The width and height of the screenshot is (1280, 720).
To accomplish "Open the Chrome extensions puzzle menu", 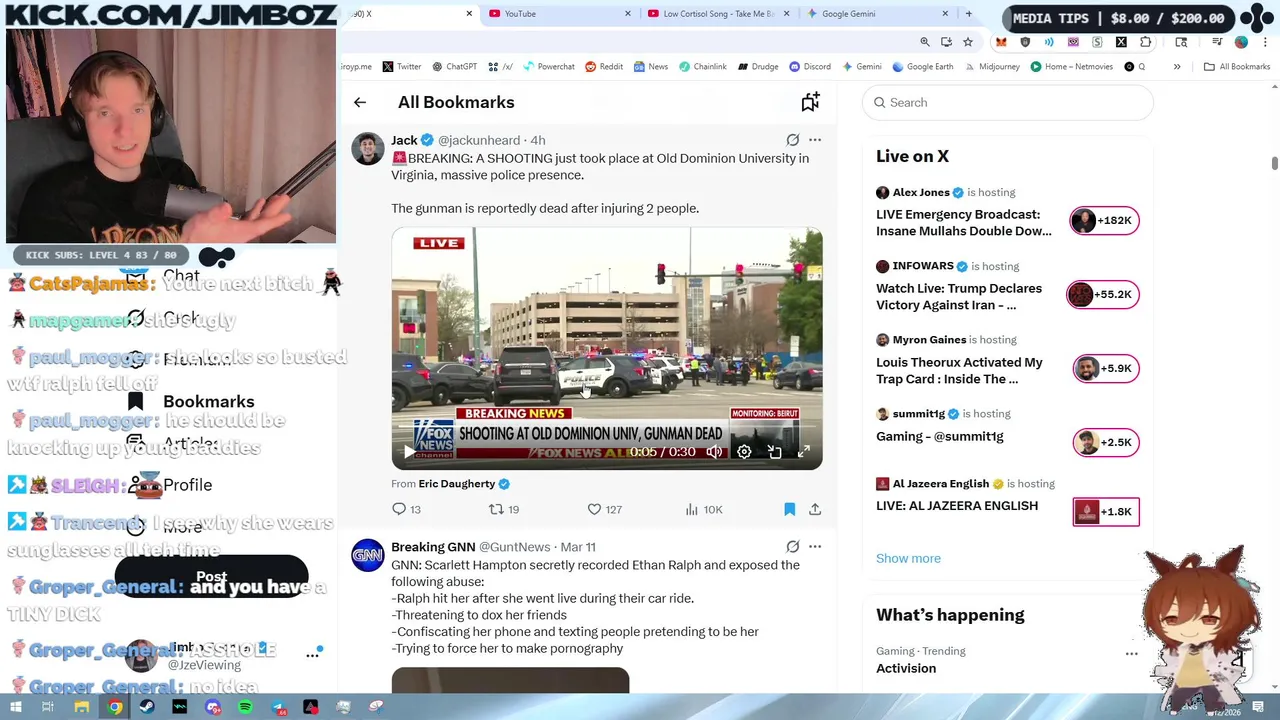I will pos(1146,42).
